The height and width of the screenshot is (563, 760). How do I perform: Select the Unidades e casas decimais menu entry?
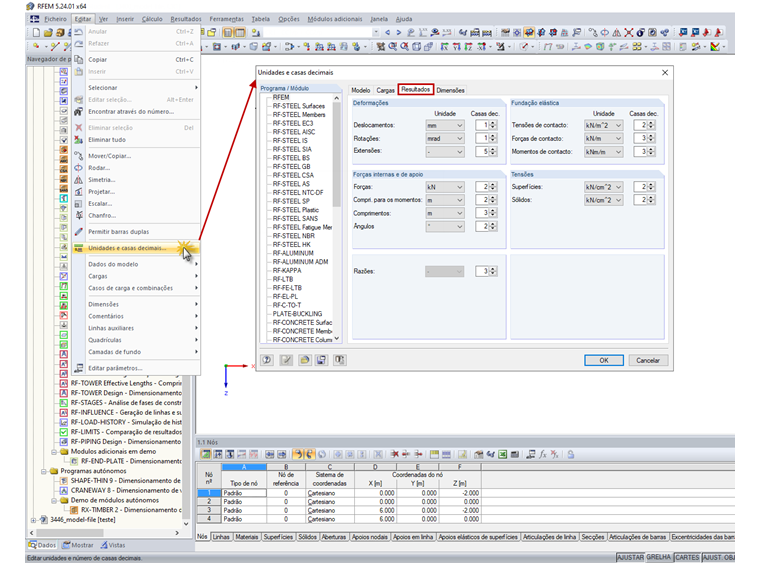tap(136, 248)
